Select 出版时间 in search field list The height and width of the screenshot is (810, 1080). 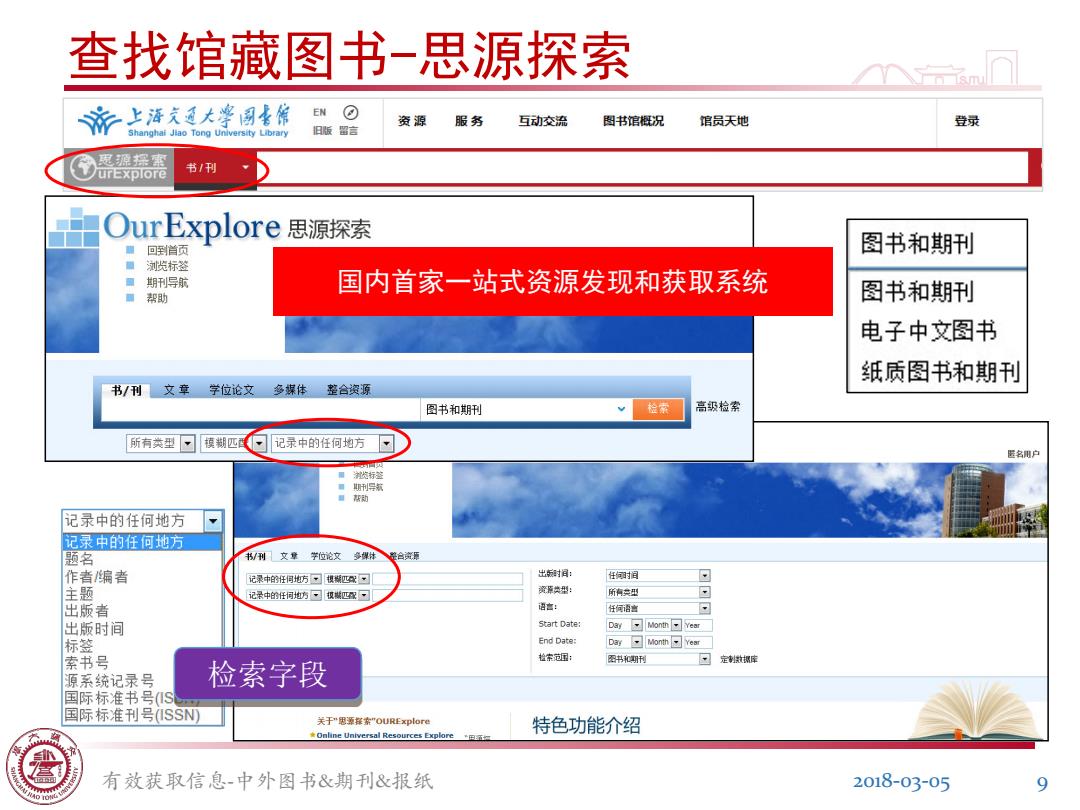pos(94,629)
